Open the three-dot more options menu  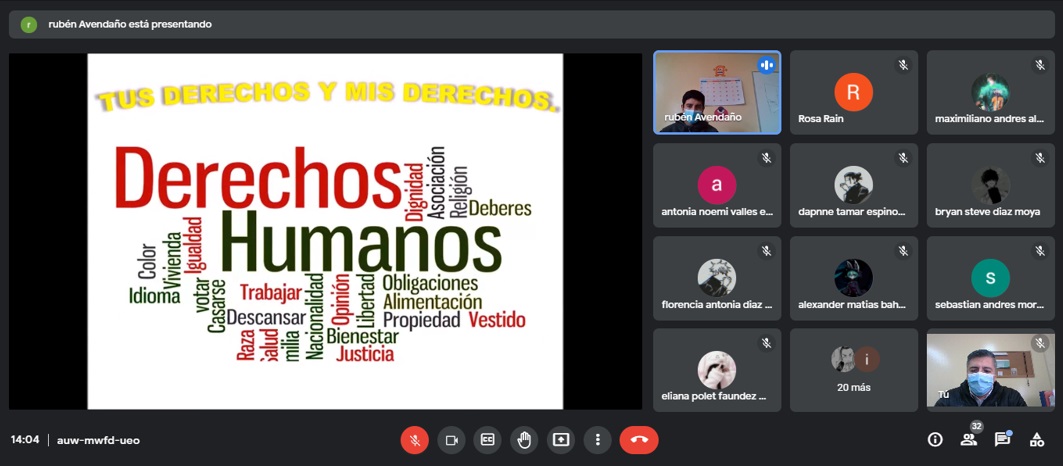pos(597,440)
